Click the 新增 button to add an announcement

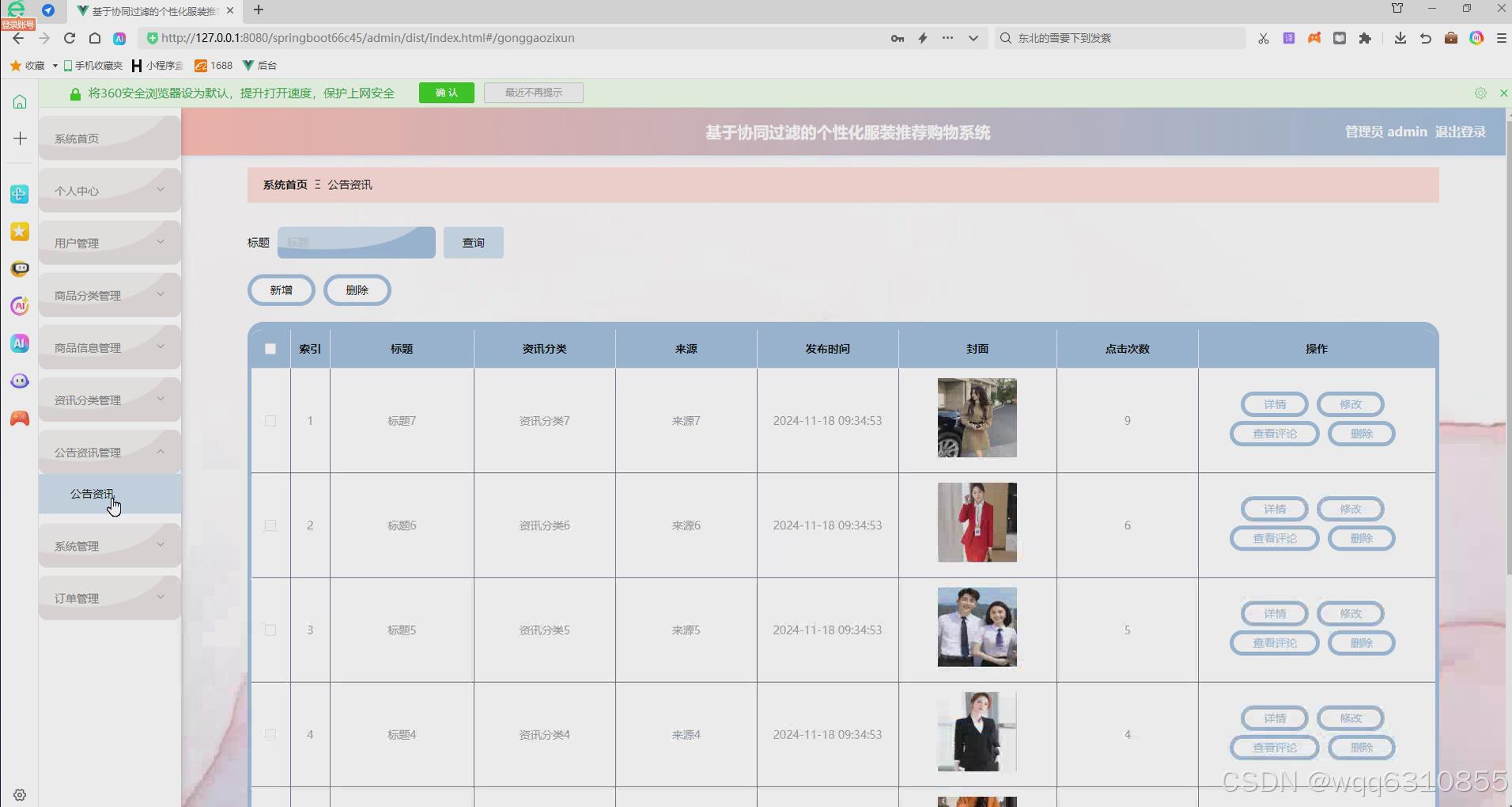coord(281,290)
